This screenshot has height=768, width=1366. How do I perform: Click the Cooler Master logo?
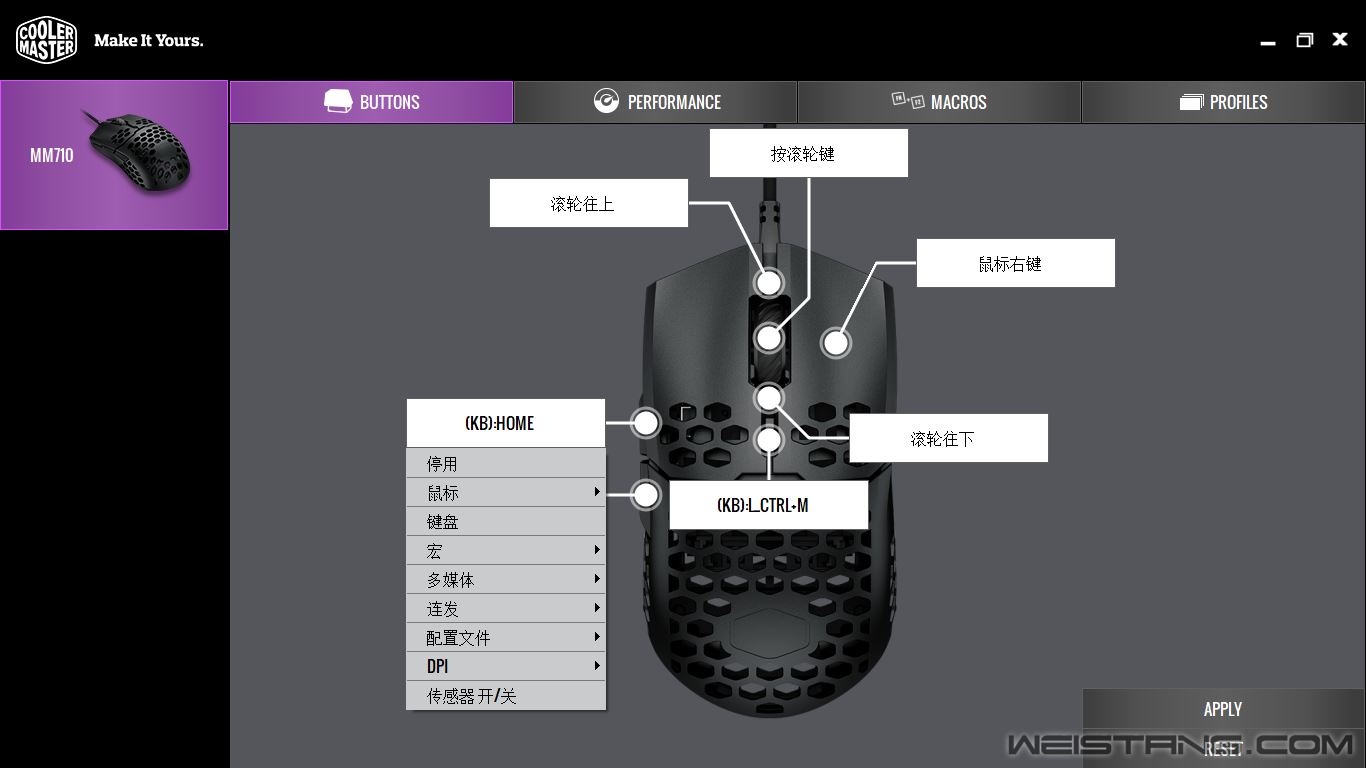46,40
